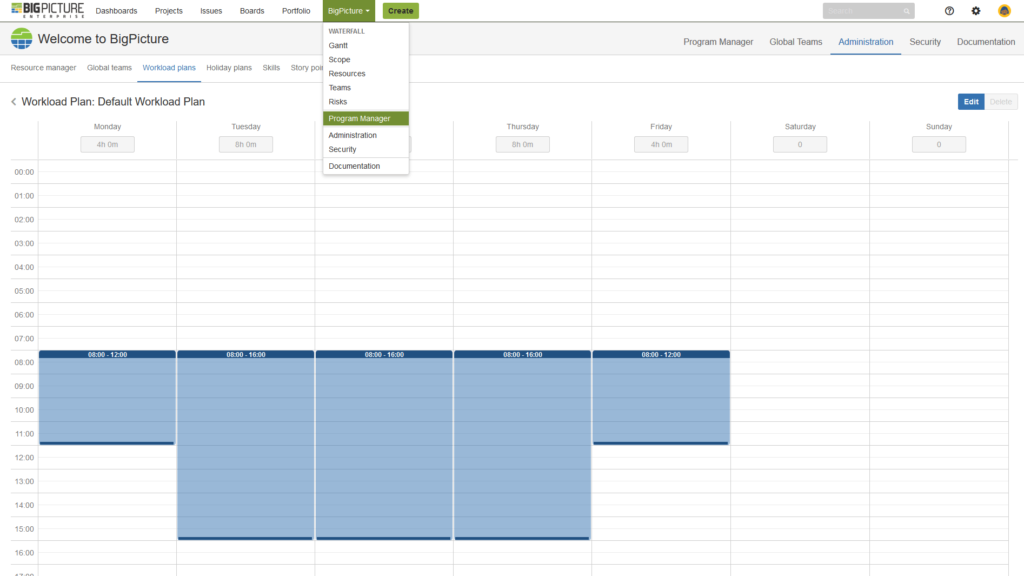Click inside the Search input field
This screenshot has width=1024, height=576.
860,10
